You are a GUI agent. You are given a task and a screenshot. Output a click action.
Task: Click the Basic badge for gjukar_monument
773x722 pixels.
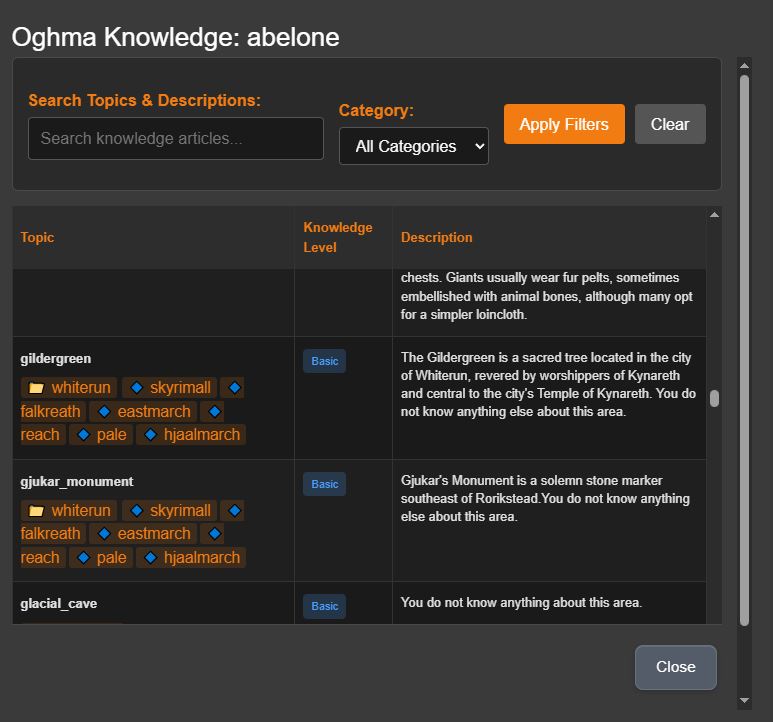pos(324,484)
